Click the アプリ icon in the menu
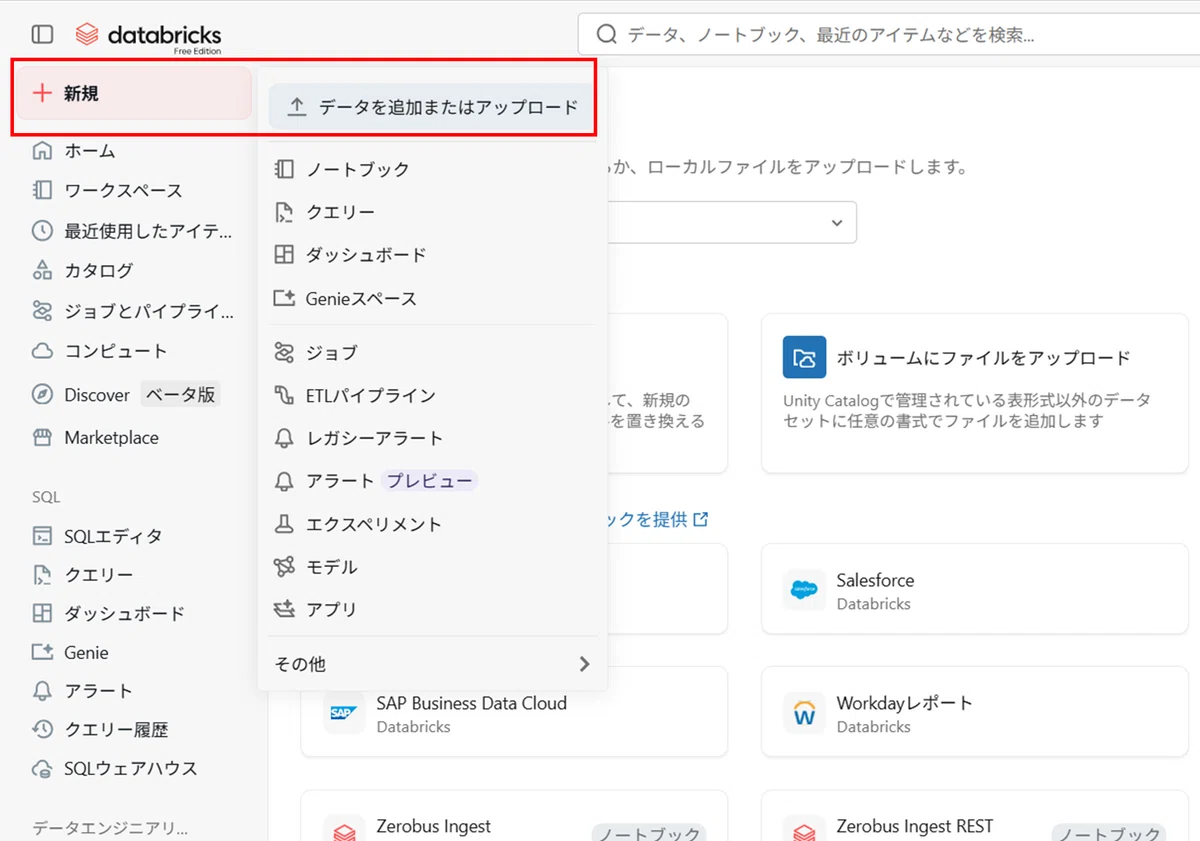 click(x=284, y=609)
